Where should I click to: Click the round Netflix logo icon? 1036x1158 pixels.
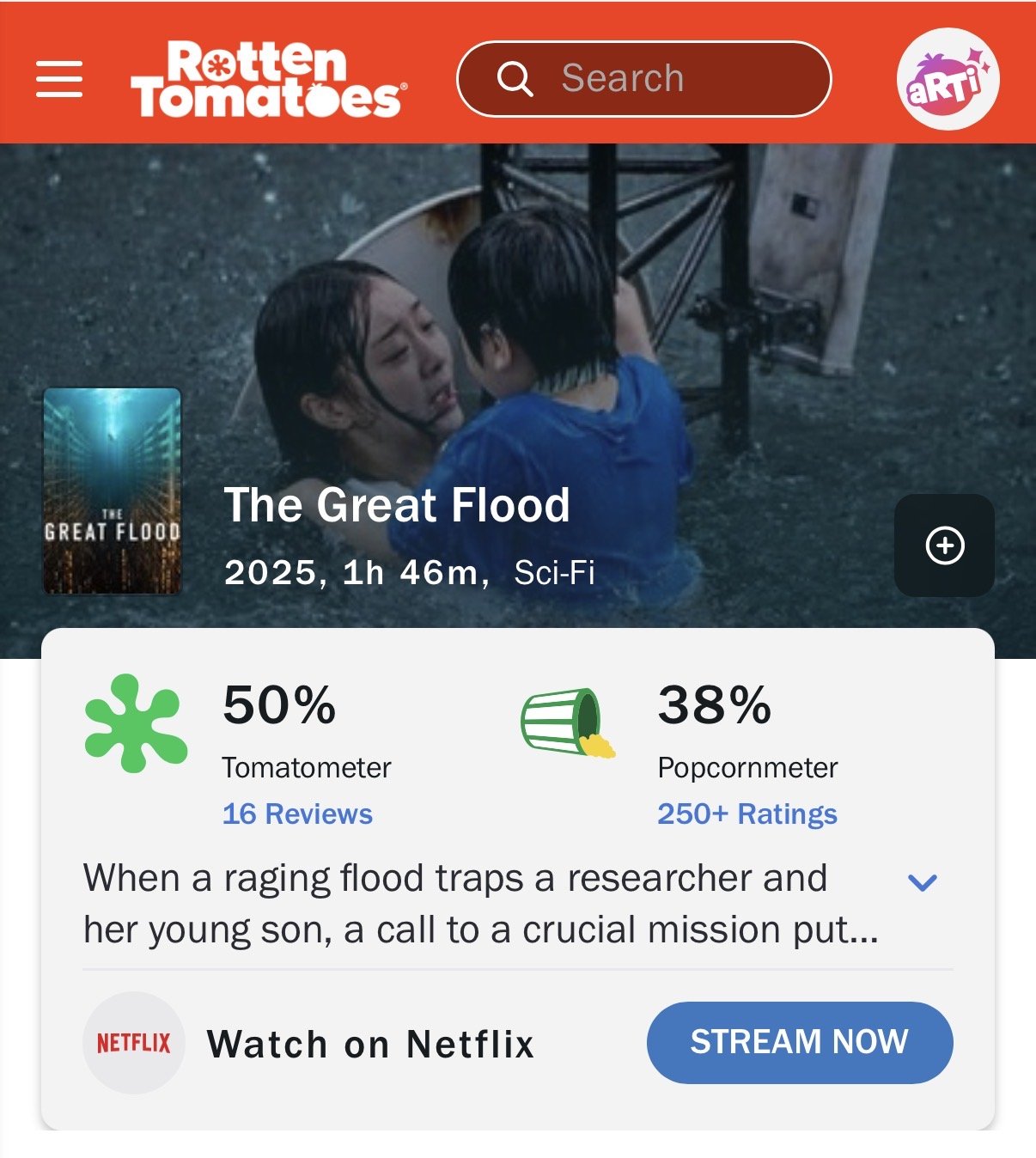134,1043
